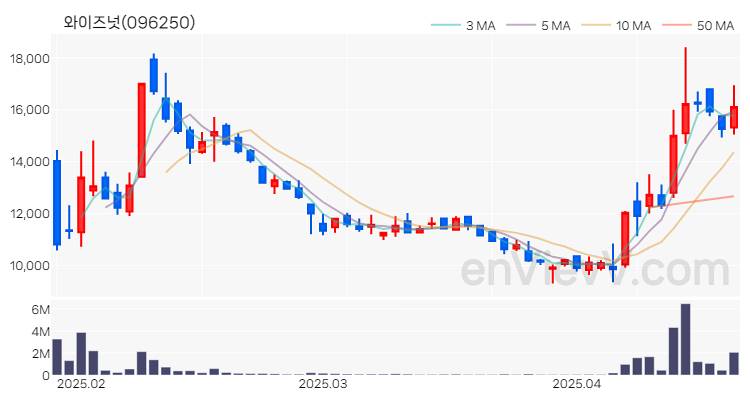Toggle the 10 MA legend entry
The height and width of the screenshot is (400, 750).
tap(616, 25)
